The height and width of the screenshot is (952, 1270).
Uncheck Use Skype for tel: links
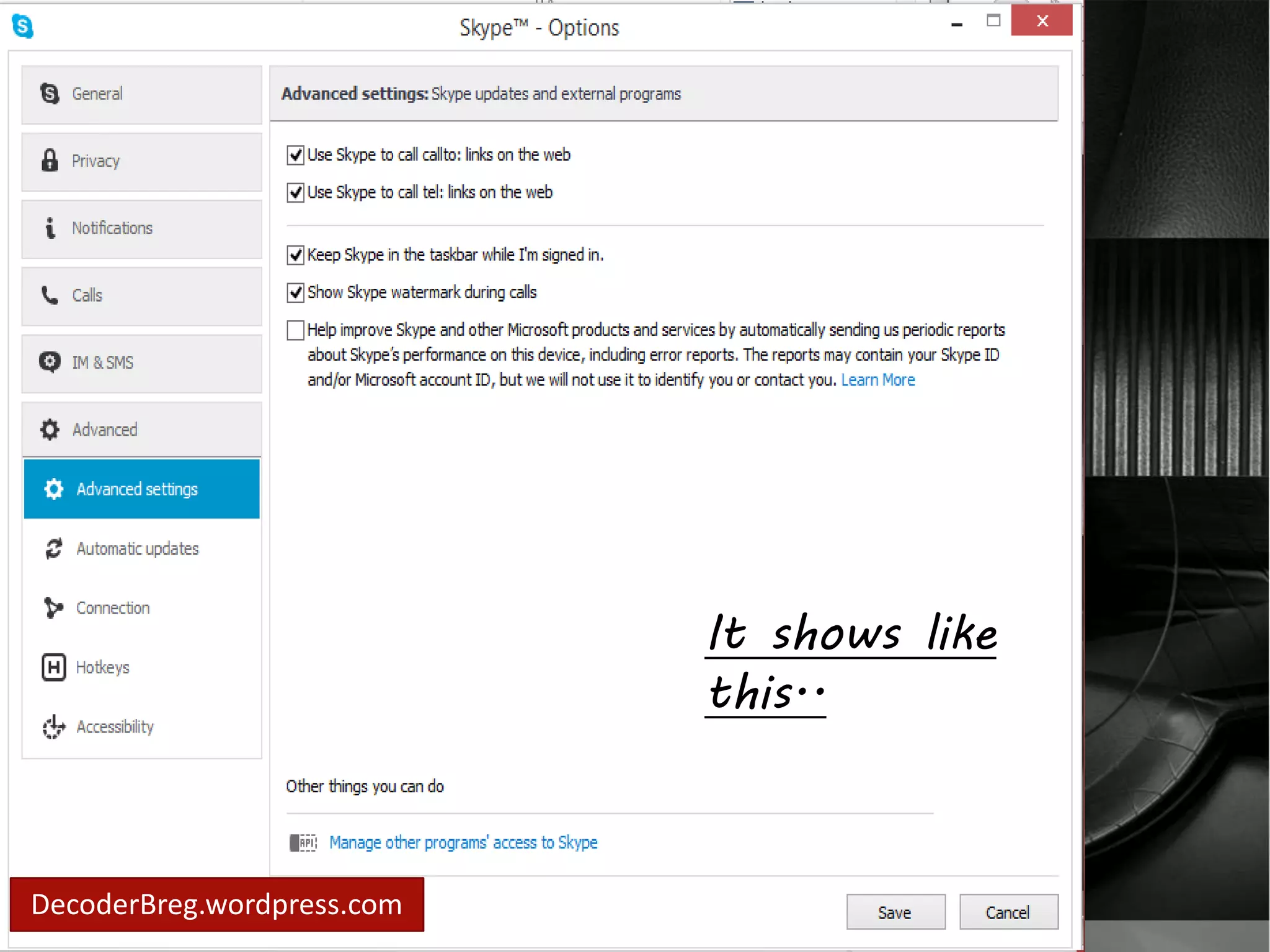pyautogui.click(x=296, y=193)
